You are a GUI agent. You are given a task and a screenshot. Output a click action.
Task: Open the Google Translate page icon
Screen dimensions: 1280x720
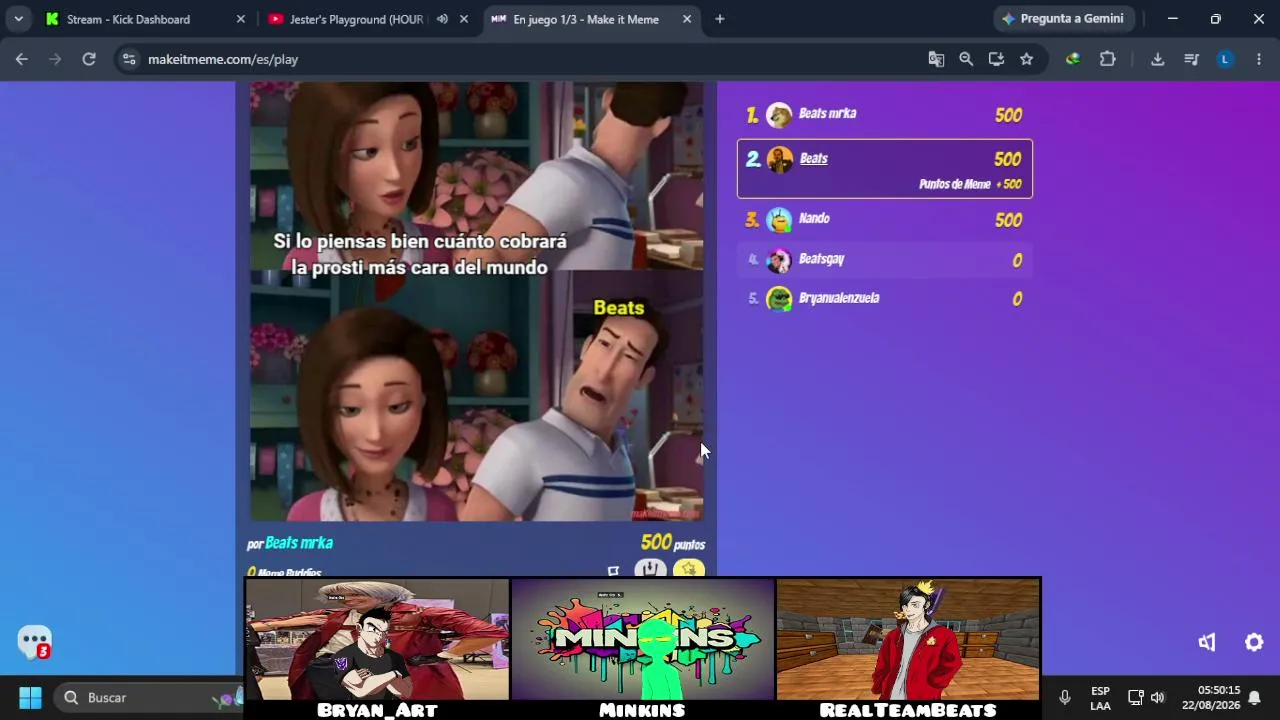pos(936,59)
